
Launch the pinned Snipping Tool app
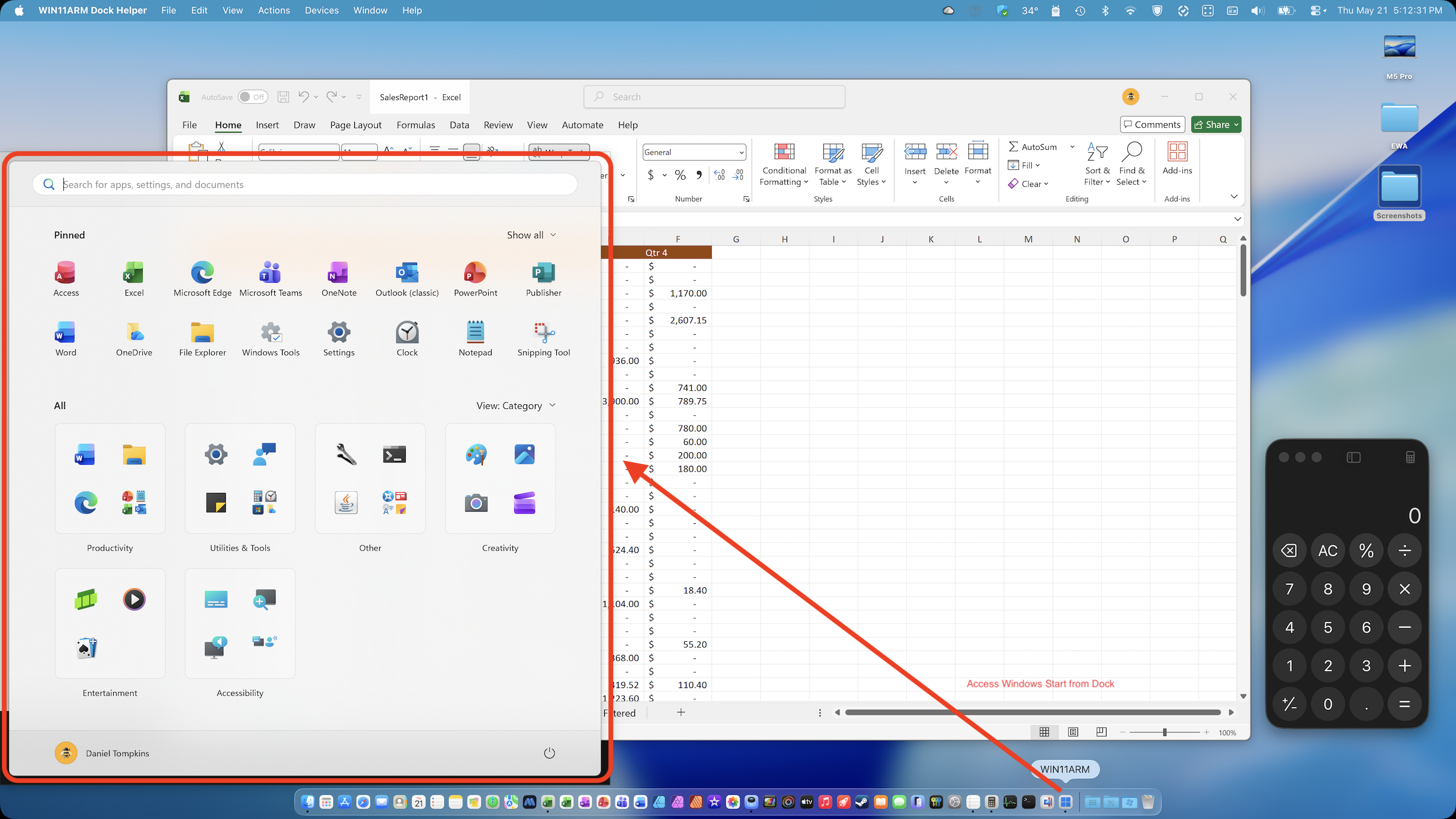544,338
